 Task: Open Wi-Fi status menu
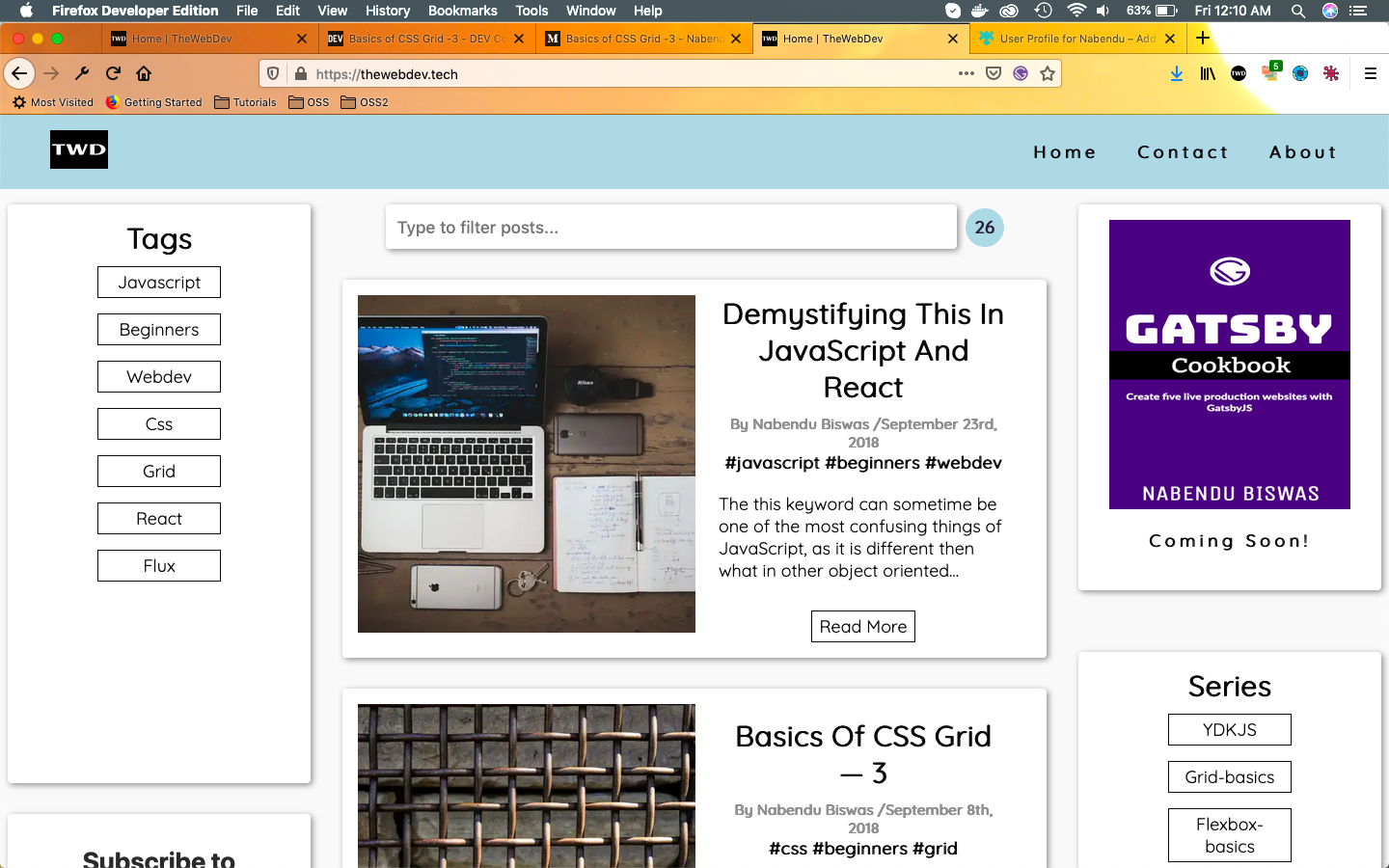coord(1076,11)
